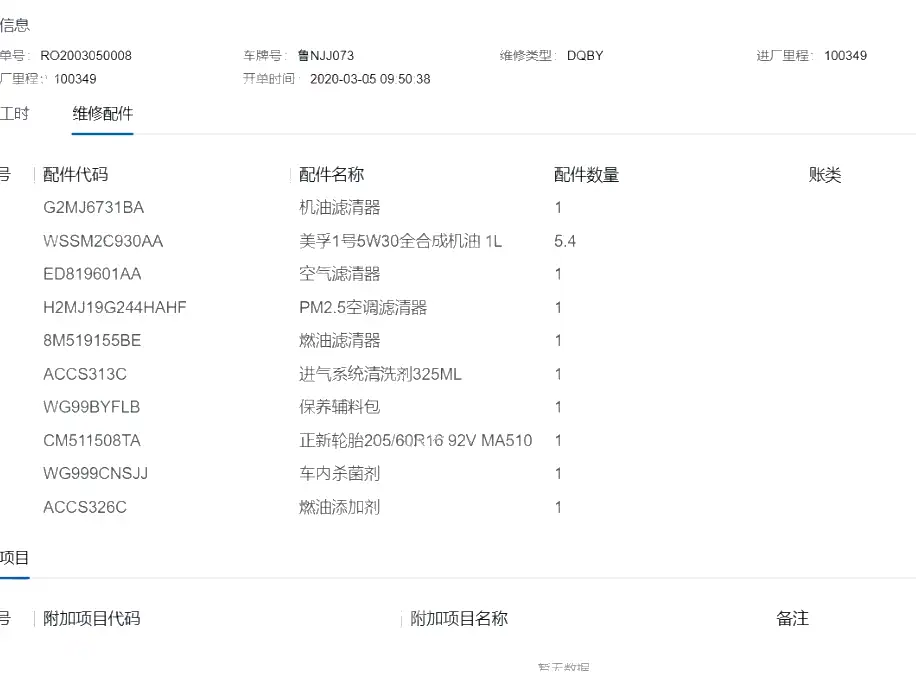Click the 配件名称 column header

[x=331, y=174]
